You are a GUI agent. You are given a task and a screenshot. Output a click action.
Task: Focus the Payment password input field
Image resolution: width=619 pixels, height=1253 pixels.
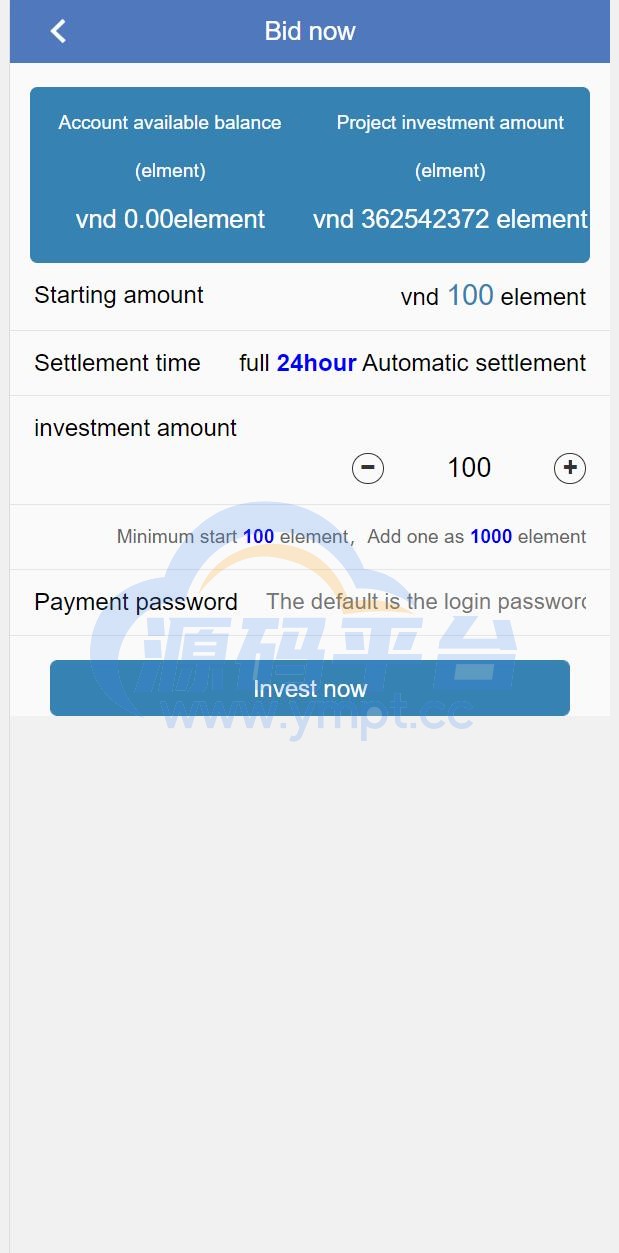point(426,602)
